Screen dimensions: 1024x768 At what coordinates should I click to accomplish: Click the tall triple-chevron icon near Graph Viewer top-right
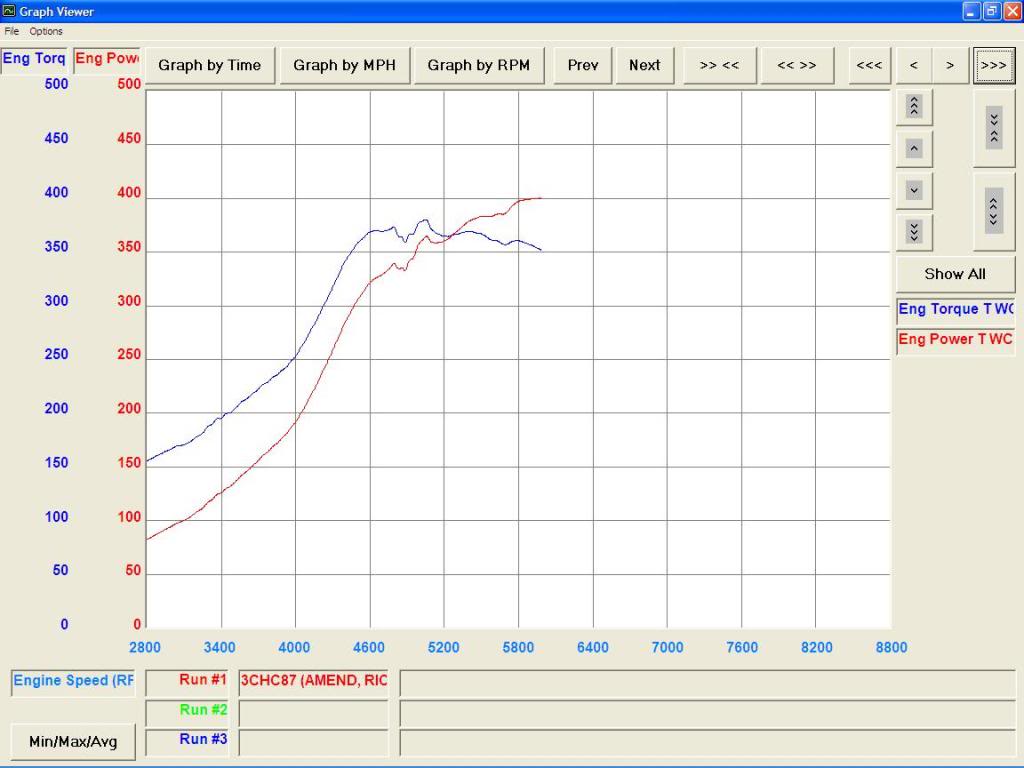[x=993, y=128]
